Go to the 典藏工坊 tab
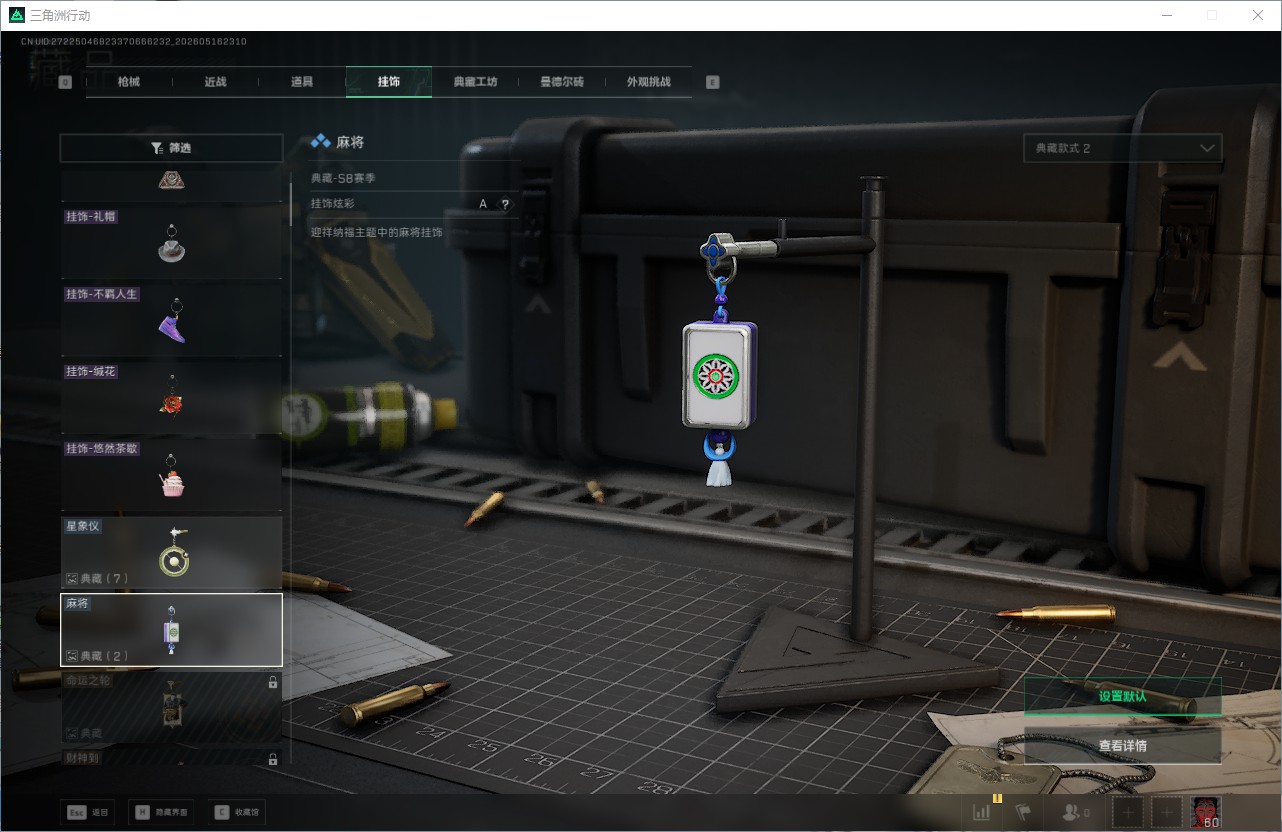1282x832 pixels. click(475, 82)
